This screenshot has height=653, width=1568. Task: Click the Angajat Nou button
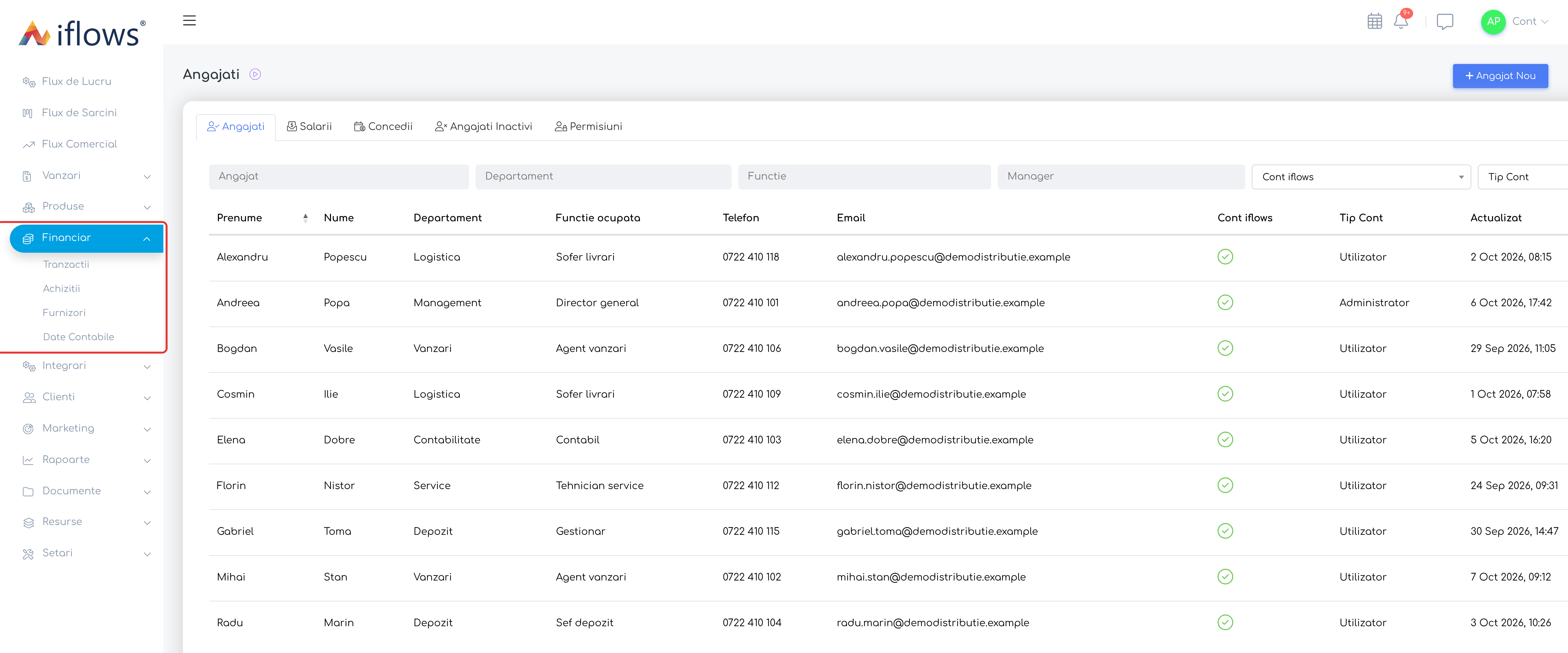[x=1500, y=76]
